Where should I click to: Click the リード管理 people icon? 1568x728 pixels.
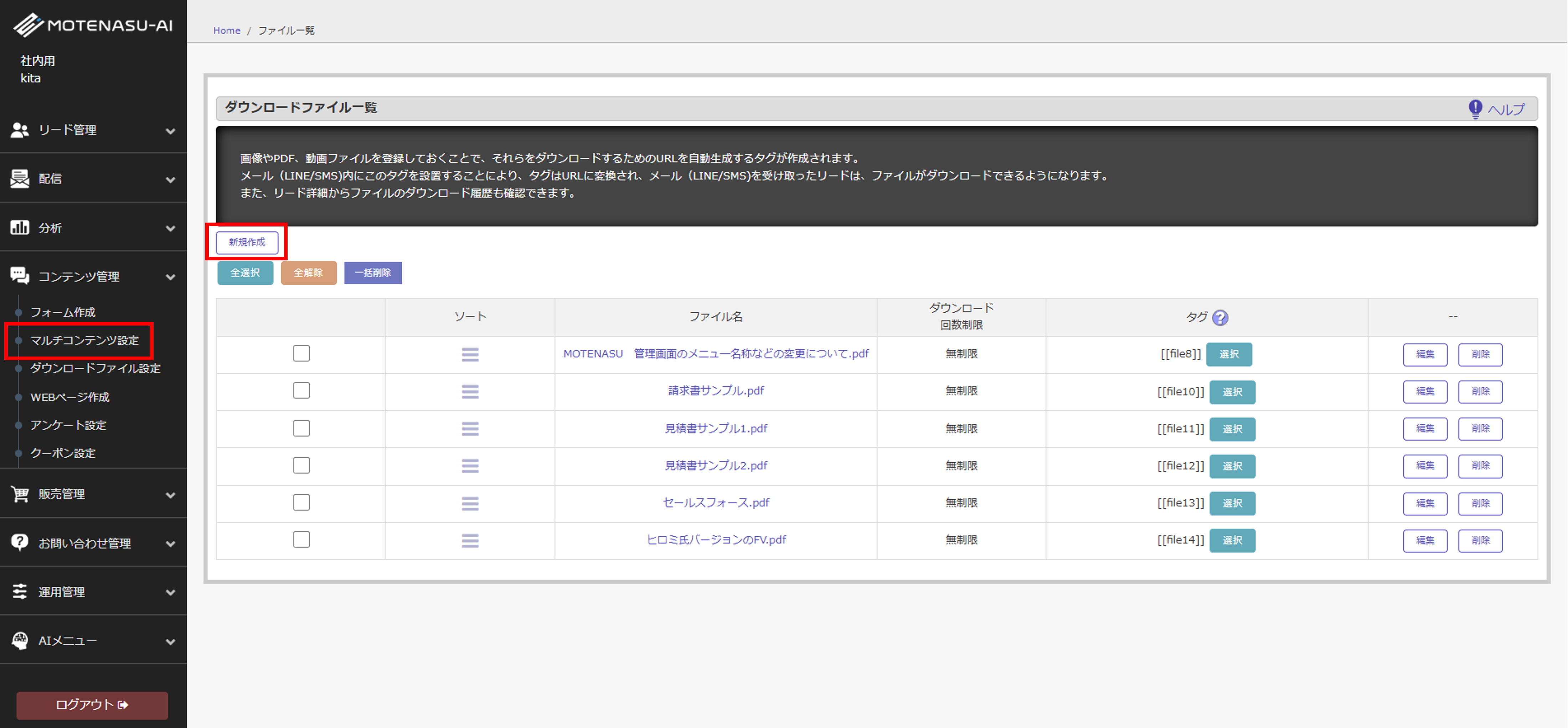20,130
